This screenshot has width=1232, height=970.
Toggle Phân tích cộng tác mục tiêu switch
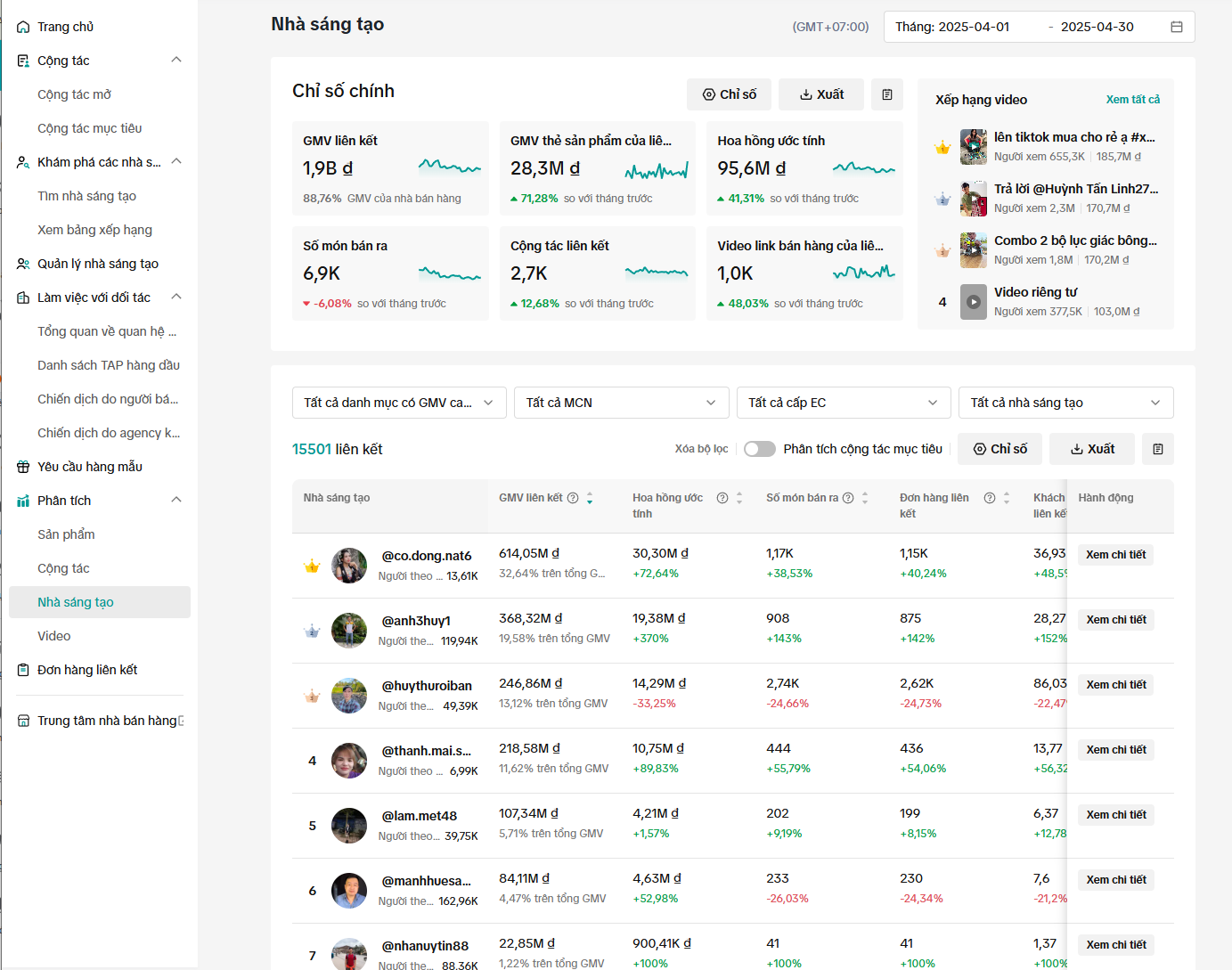pyautogui.click(x=760, y=449)
